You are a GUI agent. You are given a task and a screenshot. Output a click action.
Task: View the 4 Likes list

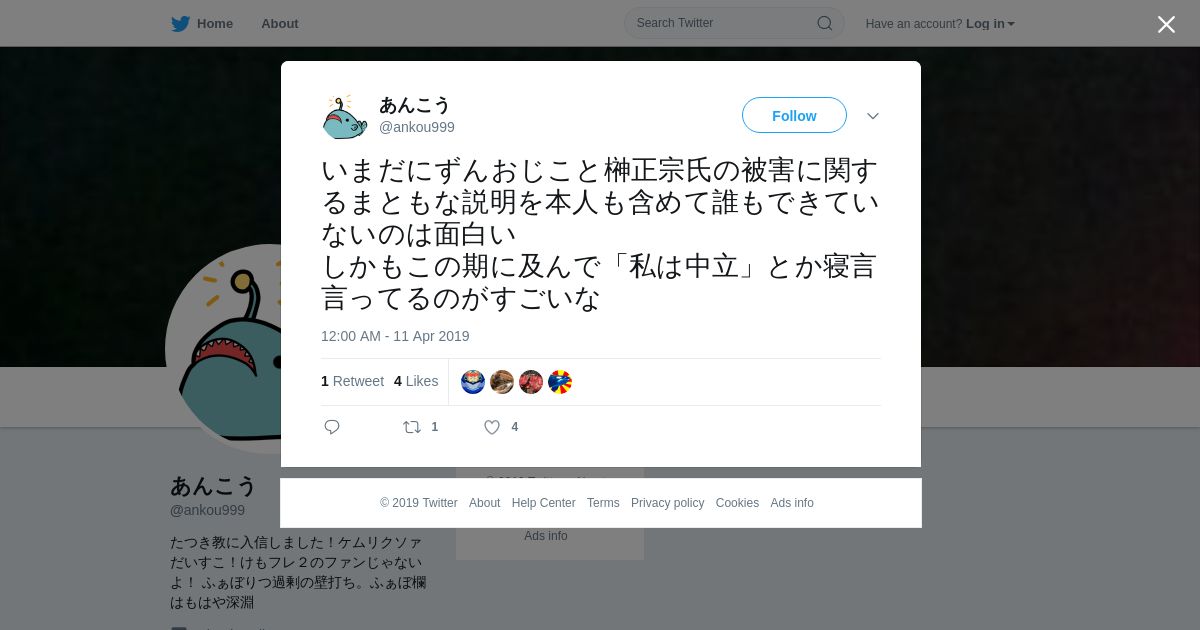pos(416,381)
